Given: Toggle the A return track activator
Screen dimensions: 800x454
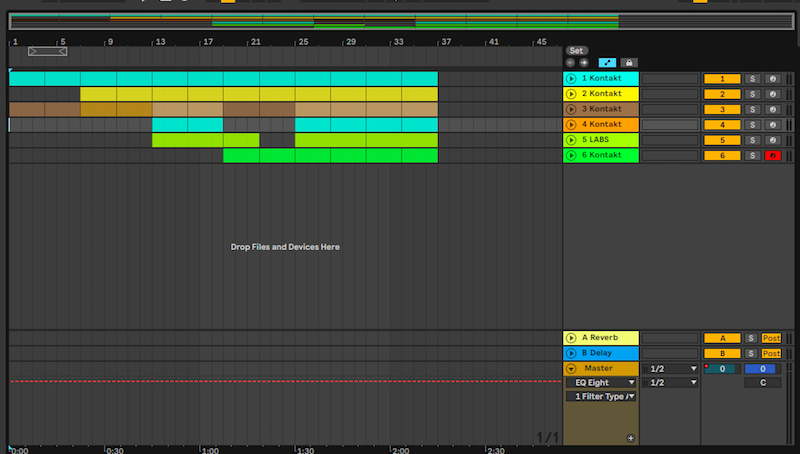Looking at the screenshot, I should tap(722, 338).
